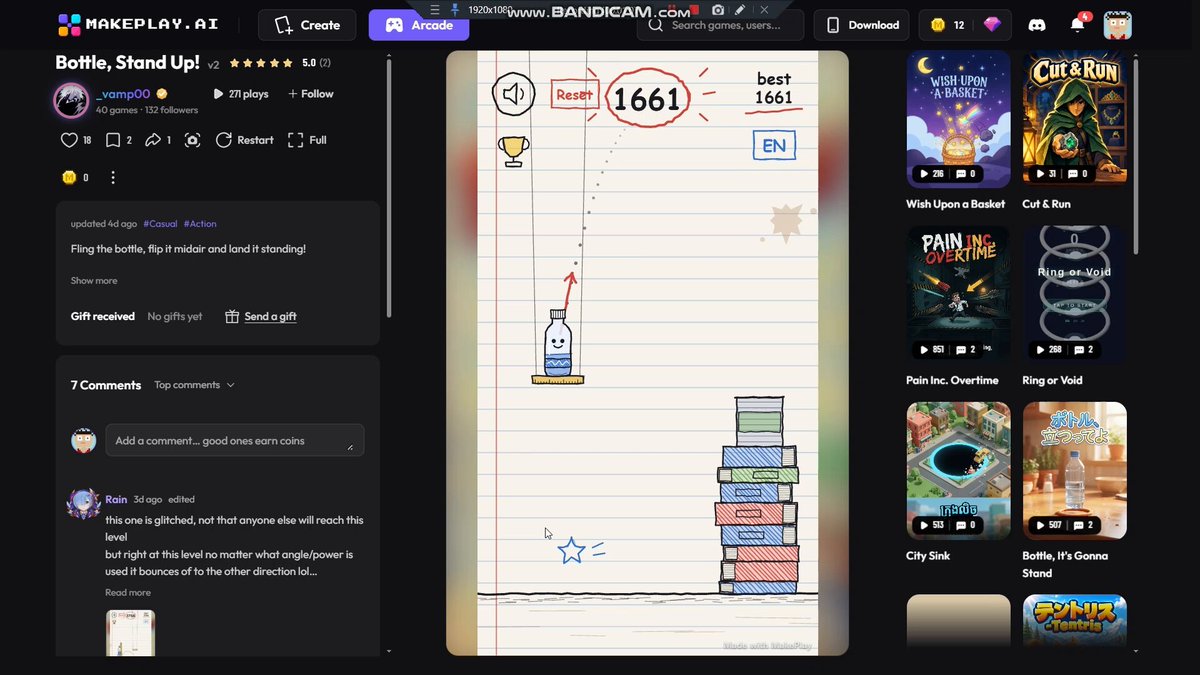Expand Rain's comment with Read more

(128, 593)
